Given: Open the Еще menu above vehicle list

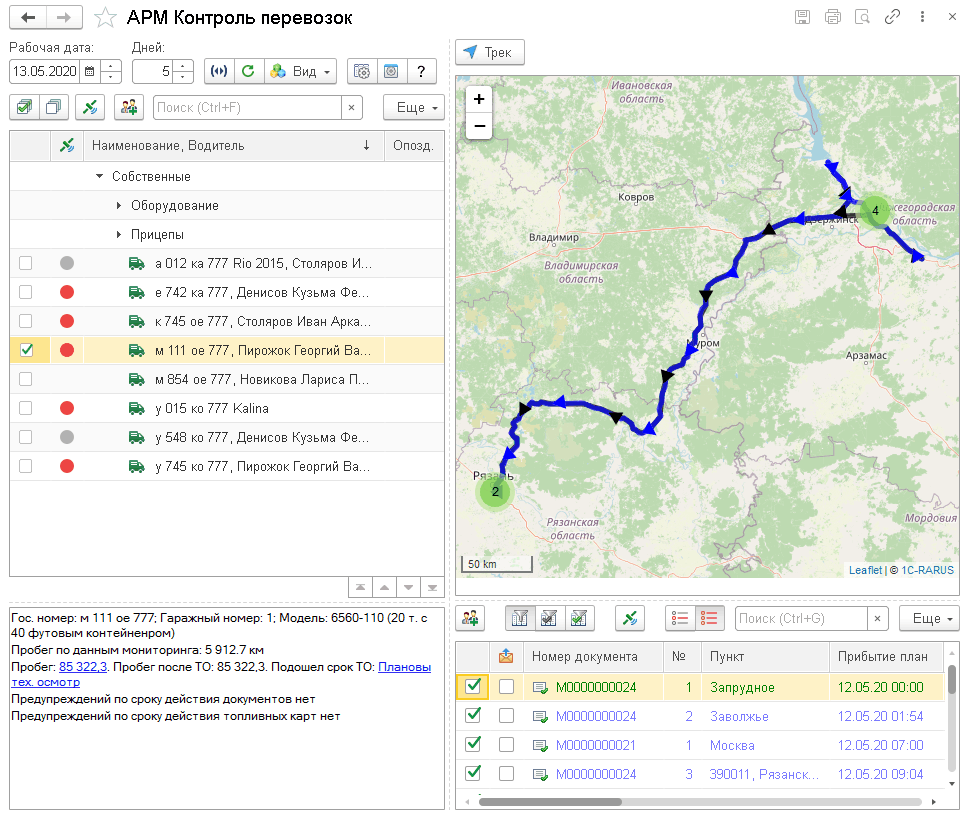Looking at the screenshot, I should pos(414,107).
